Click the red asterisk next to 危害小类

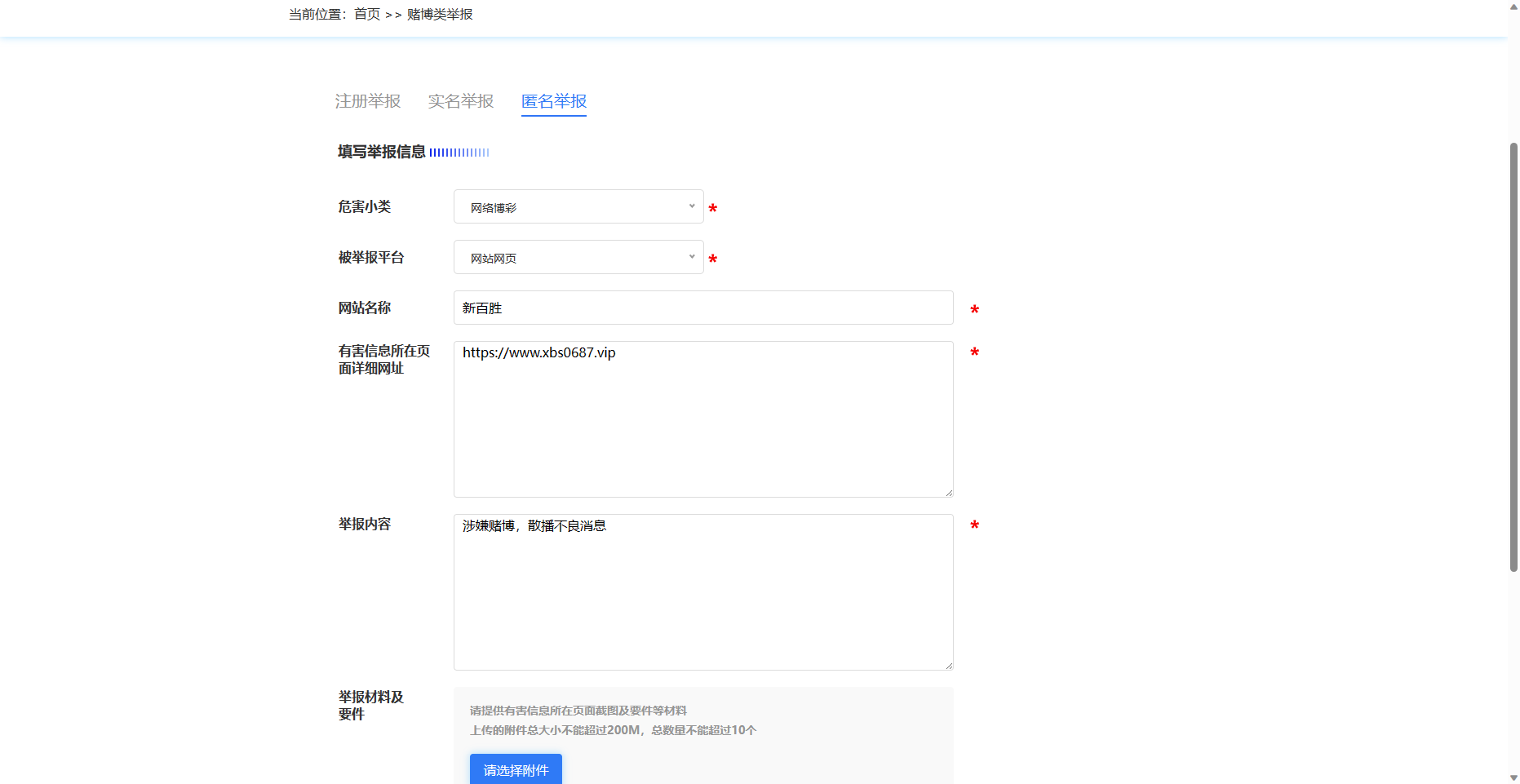[712, 209]
